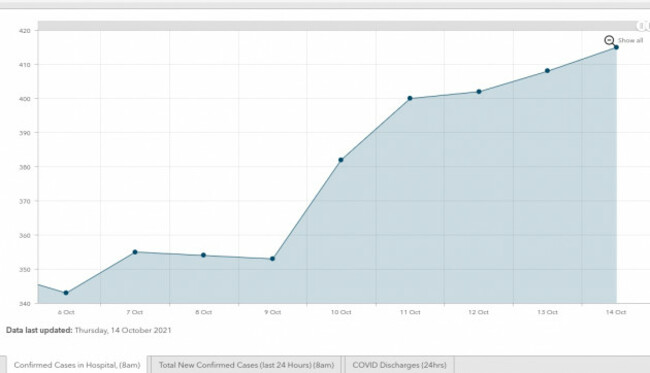The height and width of the screenshot is (373, 650).
Task: Click the '340' y-axis value
Action: pos(24,303)
